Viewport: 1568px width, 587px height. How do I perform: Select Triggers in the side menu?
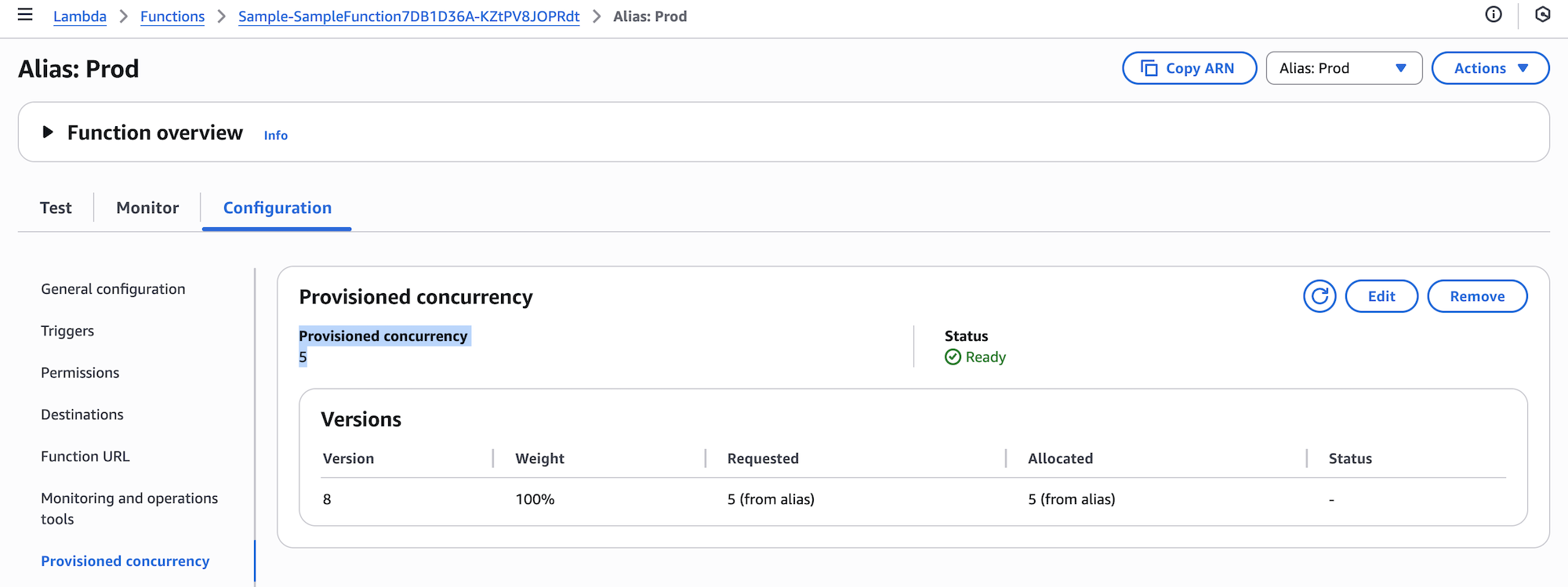point(67,331)
